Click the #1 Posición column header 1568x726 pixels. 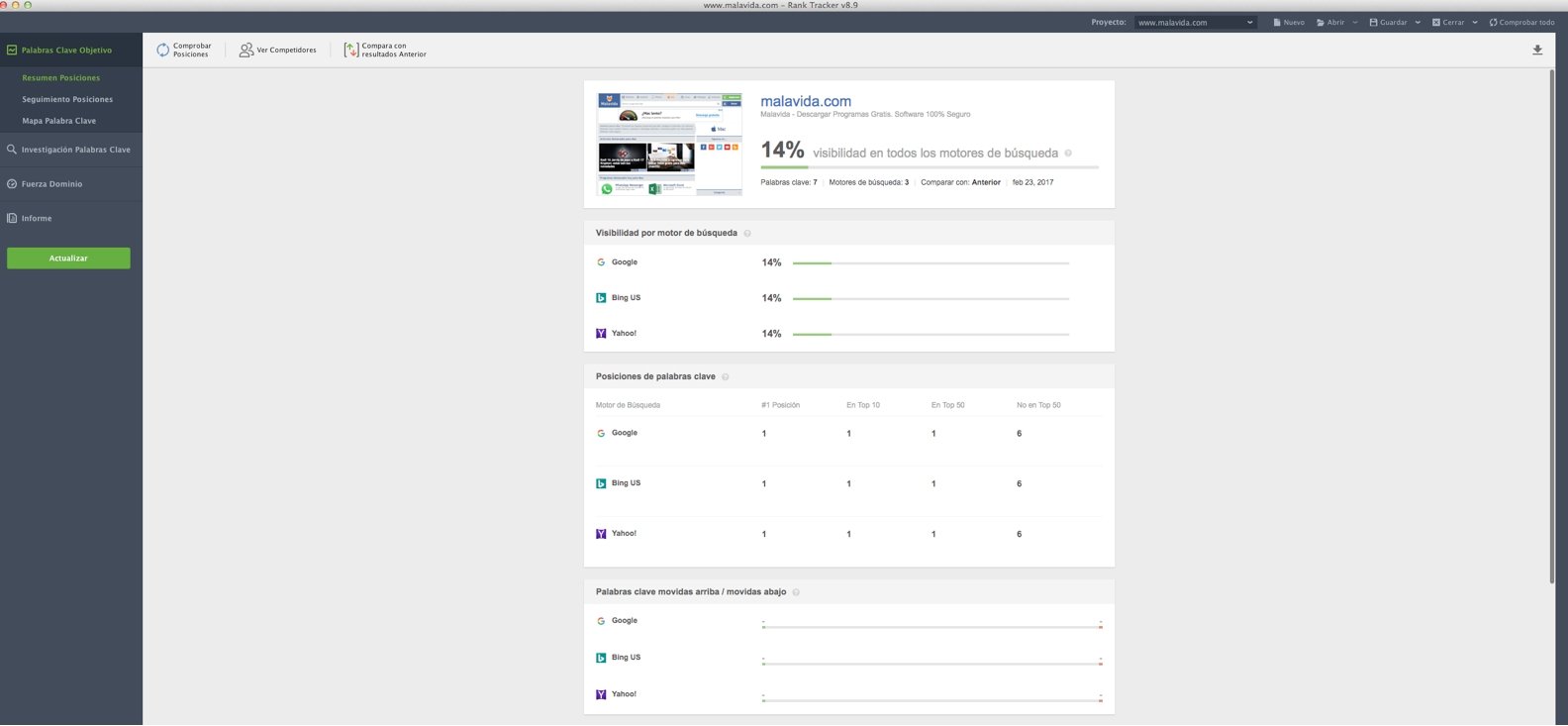(x=780, y=405)
